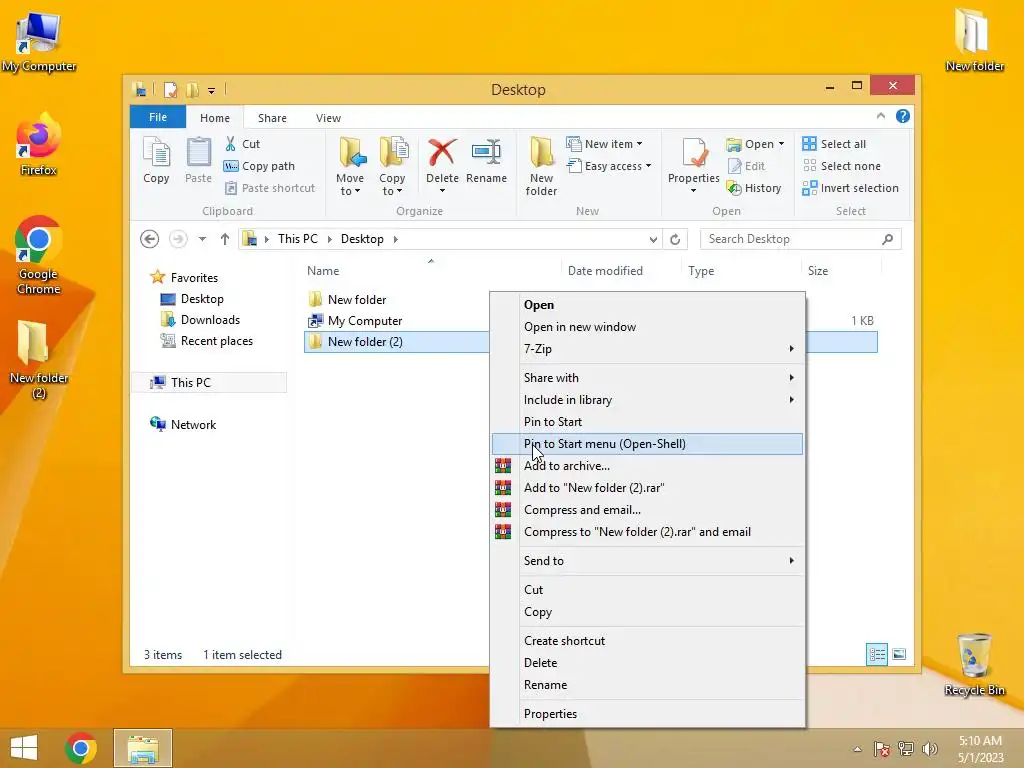Click Desktop in the address breadcrumb

tap(362, 239)
